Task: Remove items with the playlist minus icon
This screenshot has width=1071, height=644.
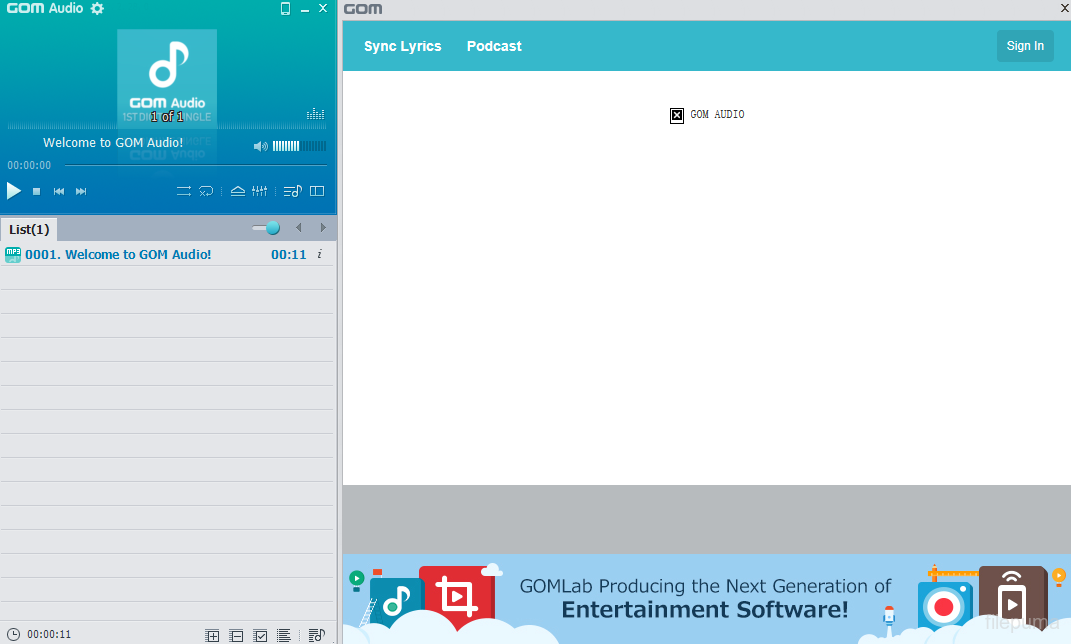Action: (236, 636)
